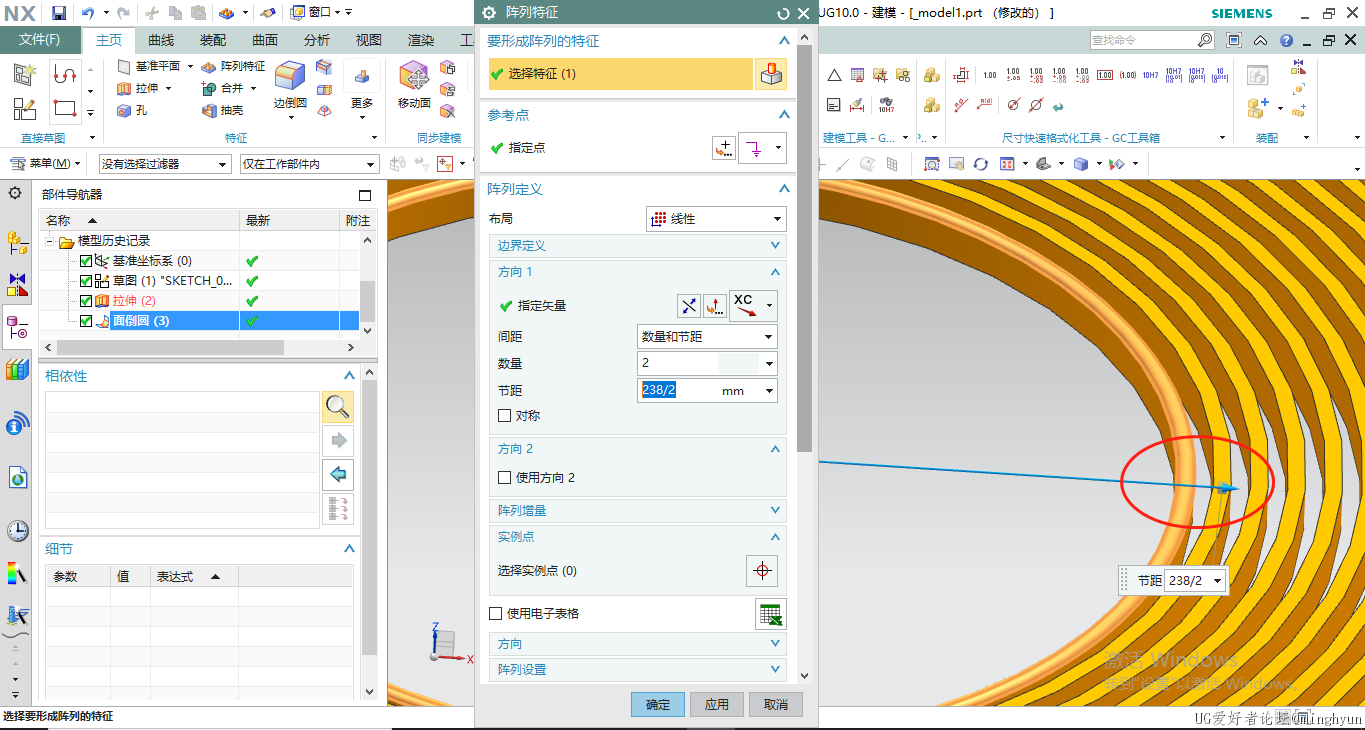This screenshot has width=1365, height=730.
Task: Select the 抽壳 shell tool
Action: click(x=222, y=111)
